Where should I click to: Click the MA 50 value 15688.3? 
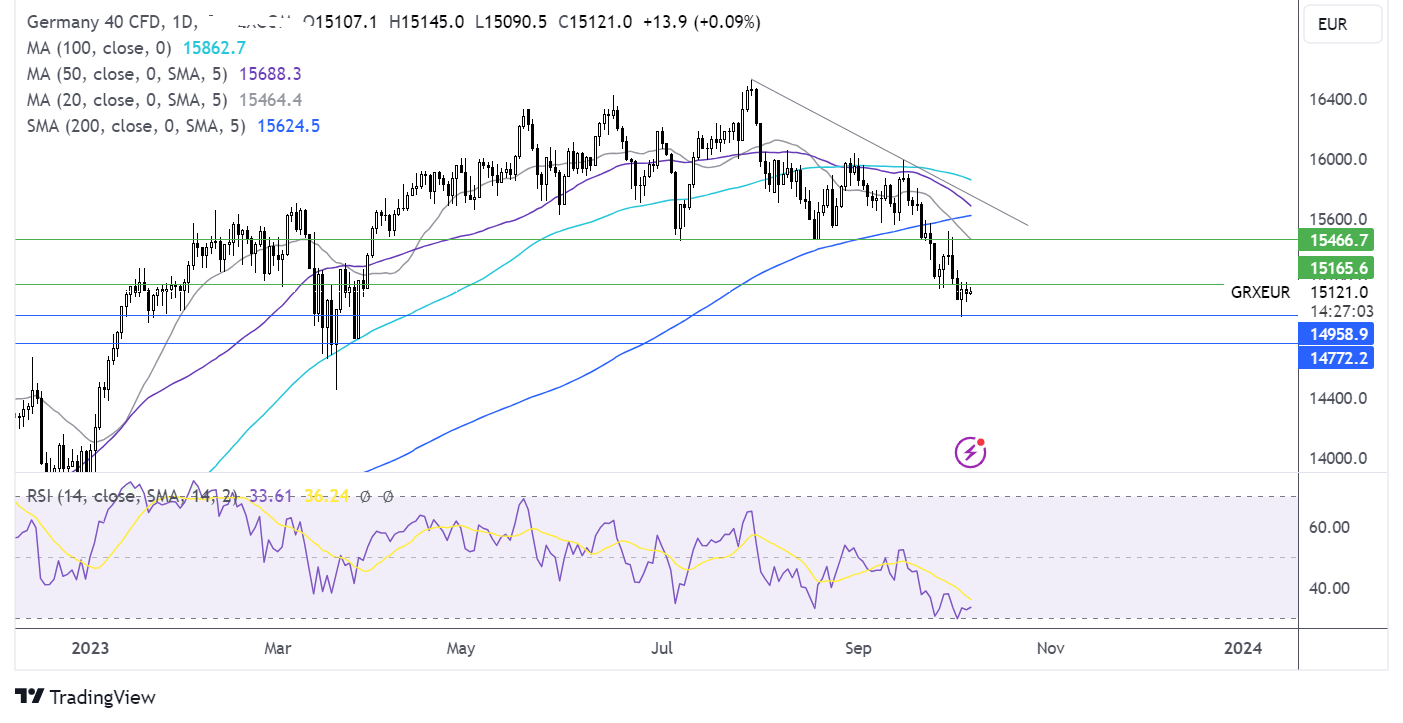pyautogui.click(x=268, y=74)
